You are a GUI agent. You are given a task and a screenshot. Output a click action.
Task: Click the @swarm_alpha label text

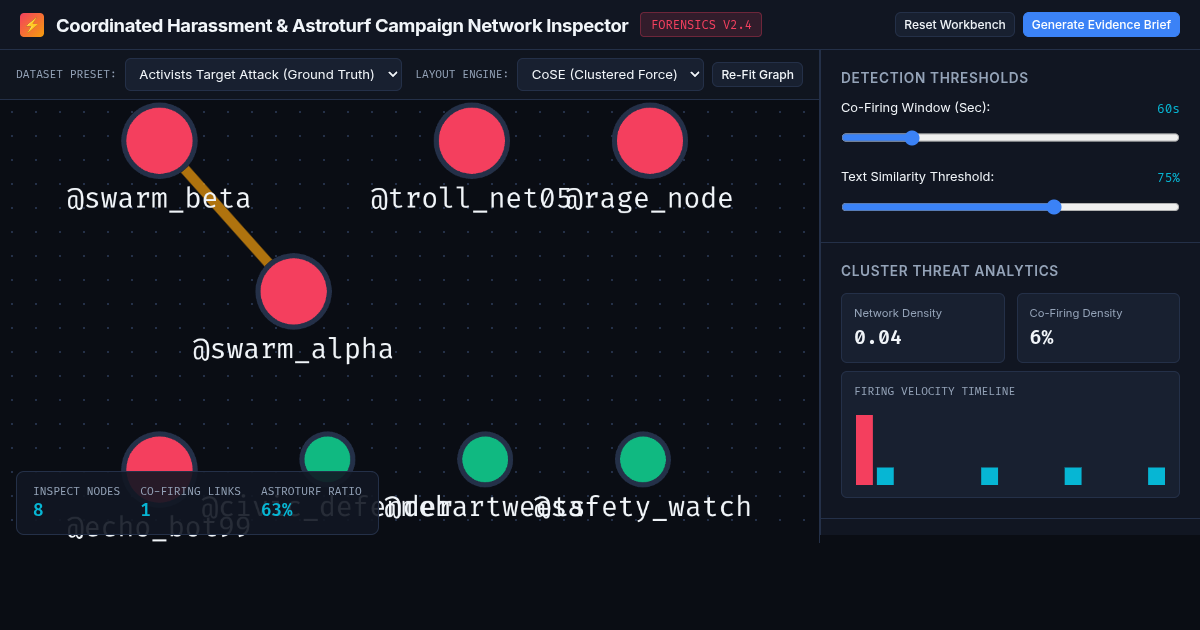[x=293, y=349]
